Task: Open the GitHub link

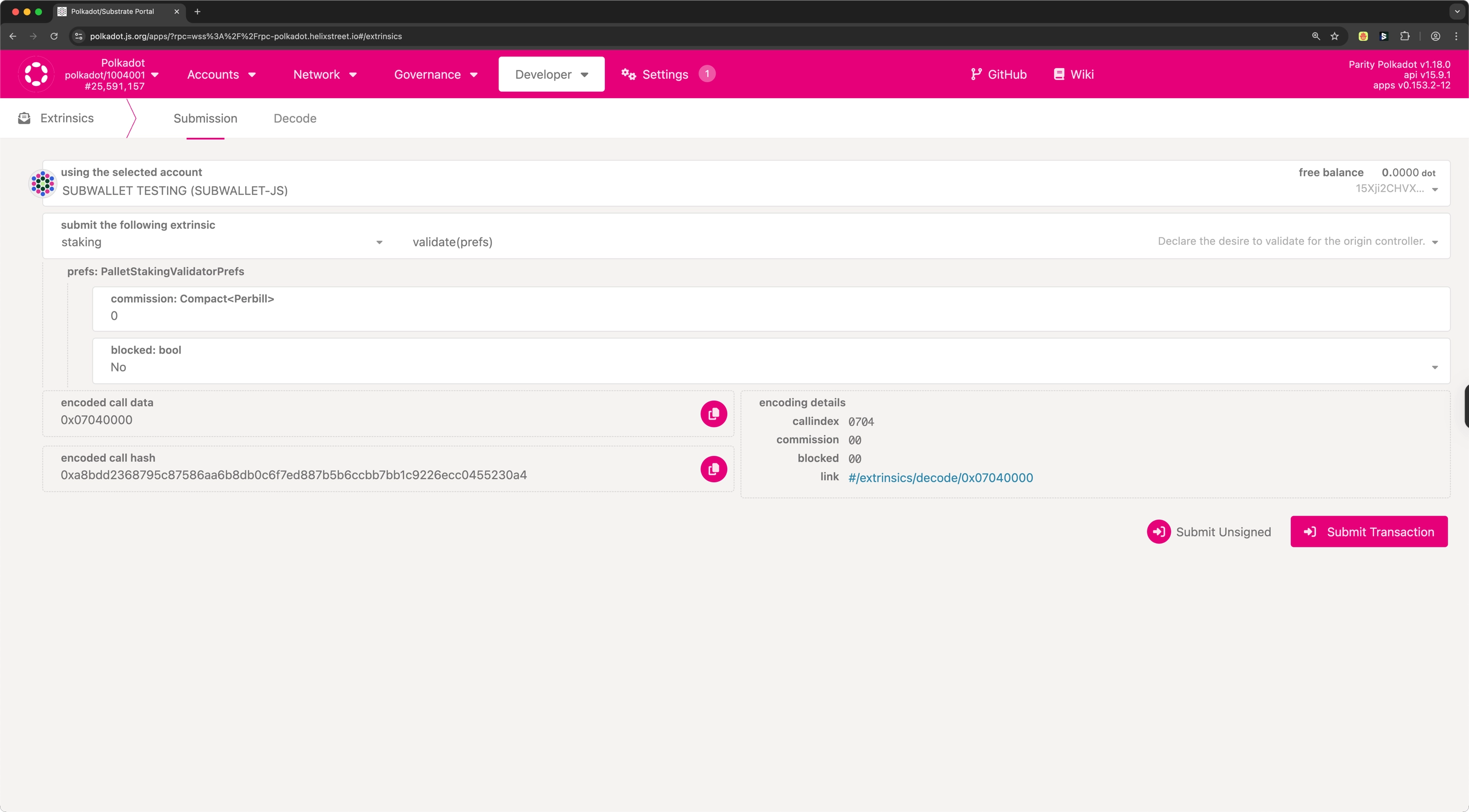Action: pyautogui.click(x=998, y=74)
